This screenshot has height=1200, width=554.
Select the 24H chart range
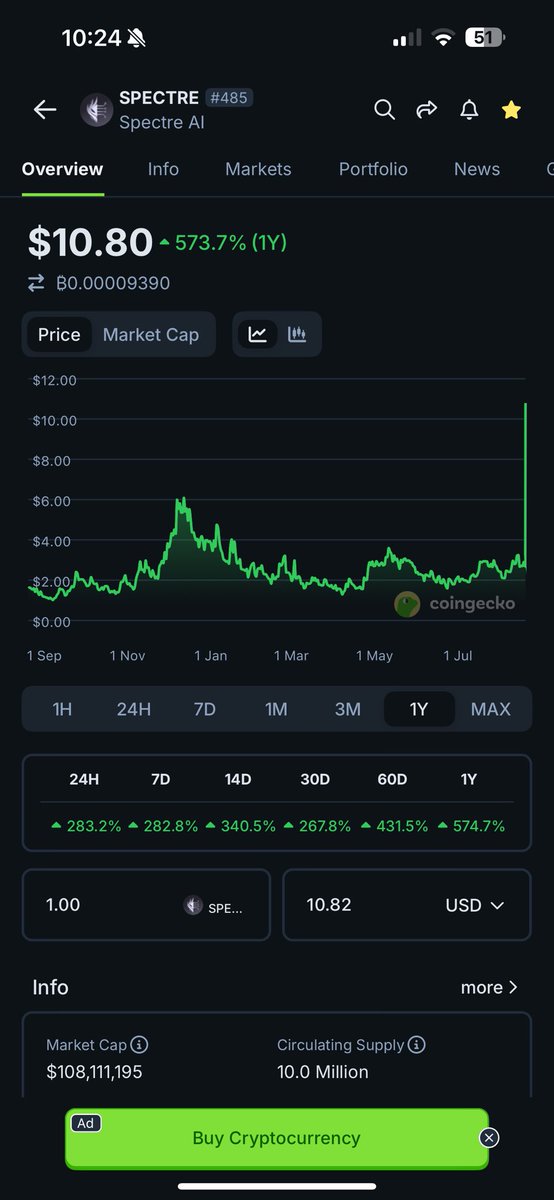coord(134,709)
